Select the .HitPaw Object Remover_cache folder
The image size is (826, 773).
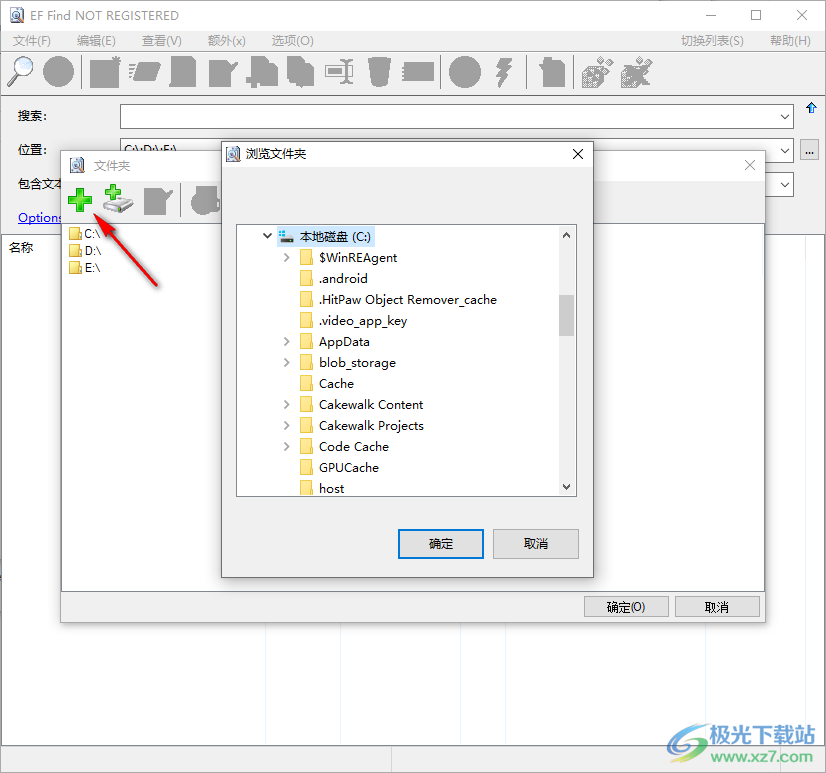click(x=398, y=299)
